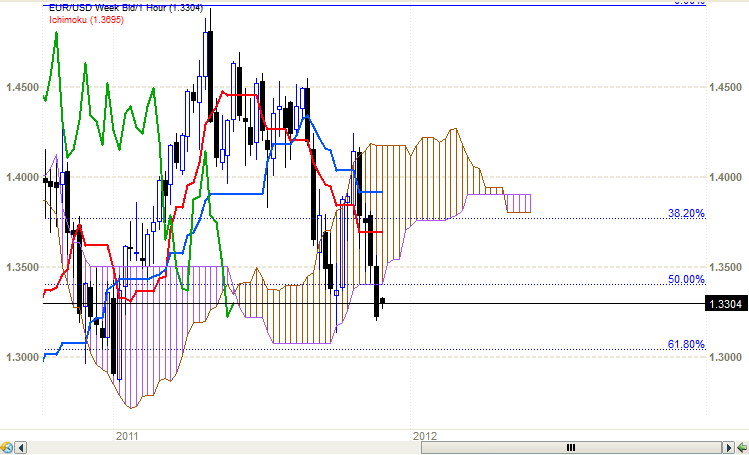Click the right-axis 1.3000 price label
749x455 pixels.
point(725,357)
